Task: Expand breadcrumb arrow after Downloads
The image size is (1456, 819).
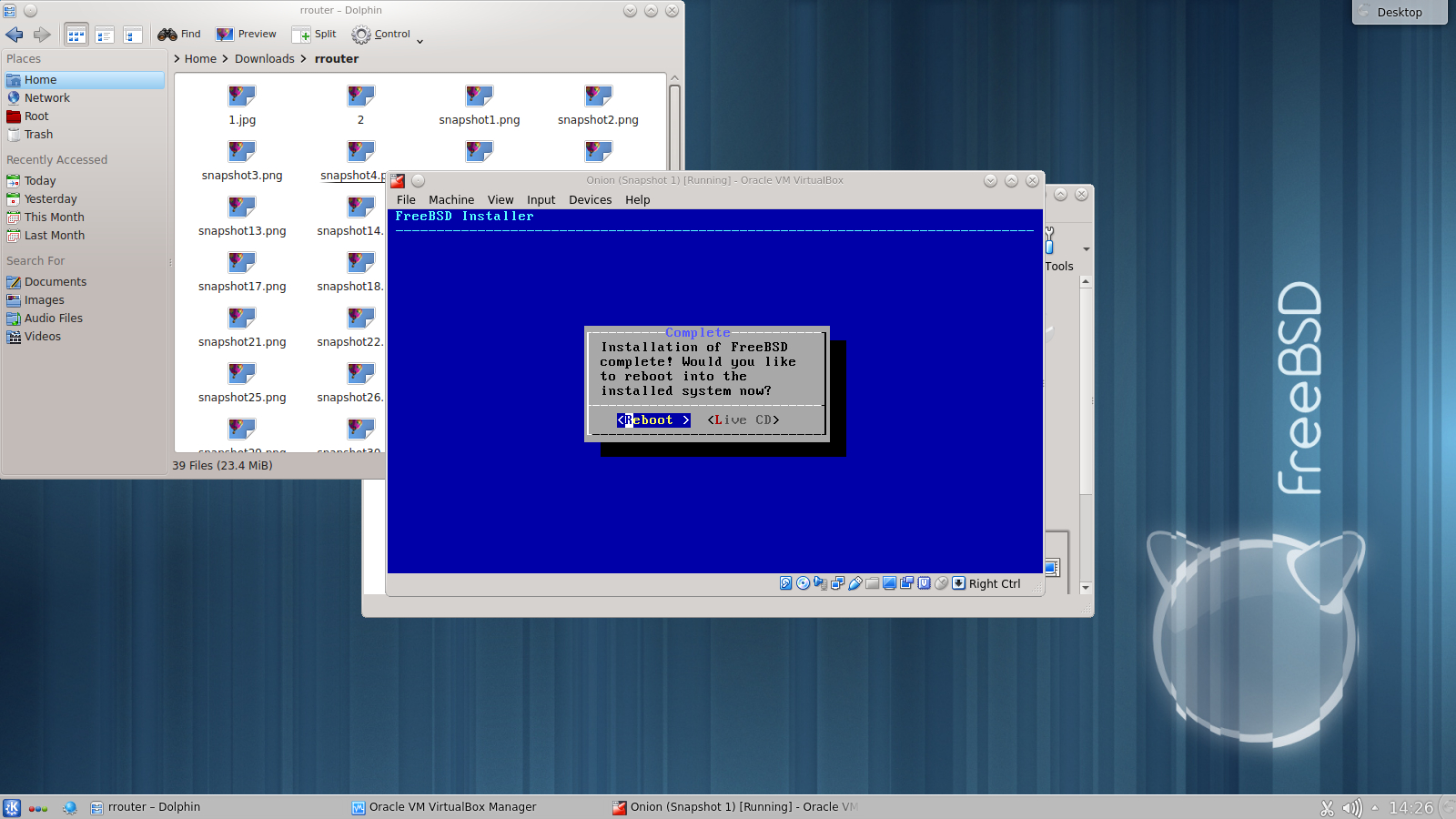Action: [x=304, y=59]
